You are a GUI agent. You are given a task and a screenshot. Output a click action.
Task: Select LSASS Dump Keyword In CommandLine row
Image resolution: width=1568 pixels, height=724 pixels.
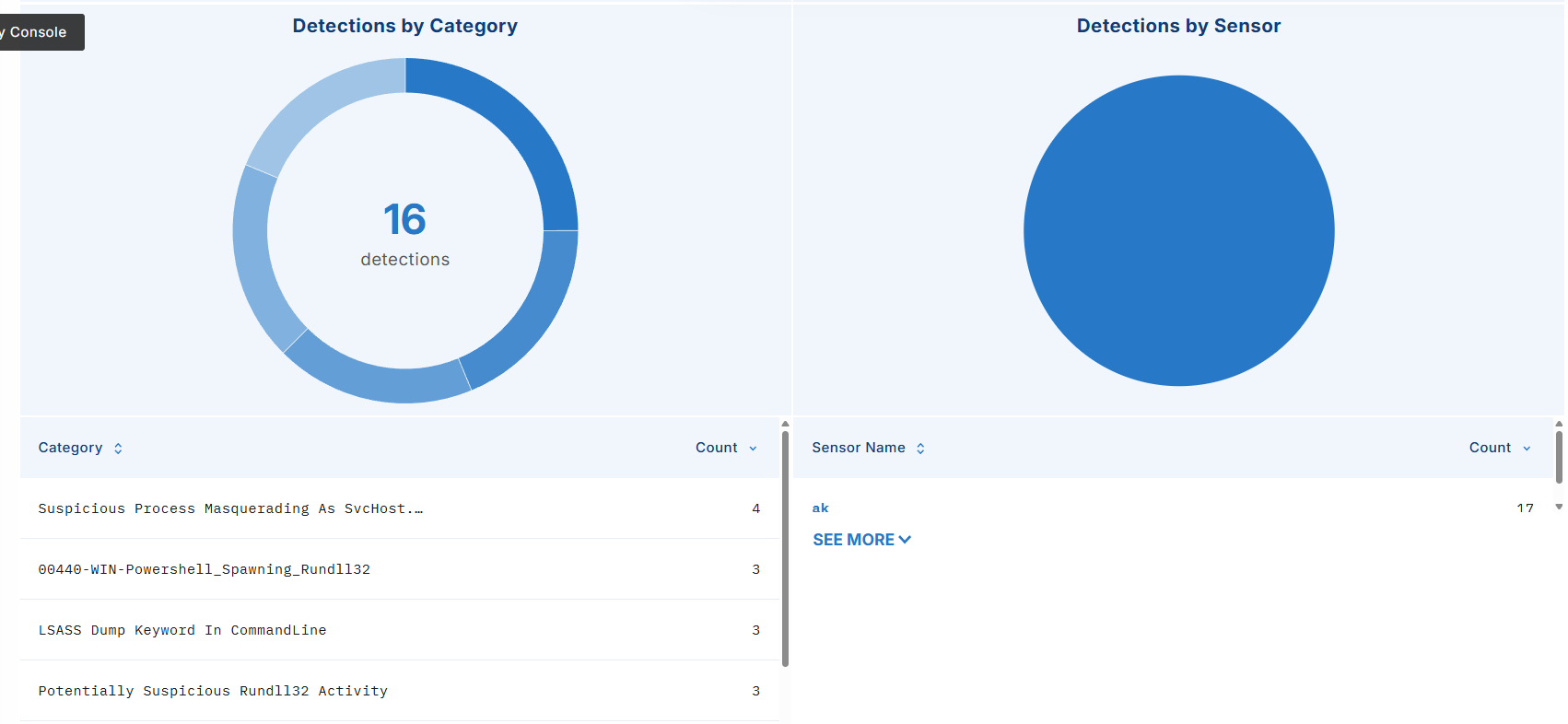400,630
